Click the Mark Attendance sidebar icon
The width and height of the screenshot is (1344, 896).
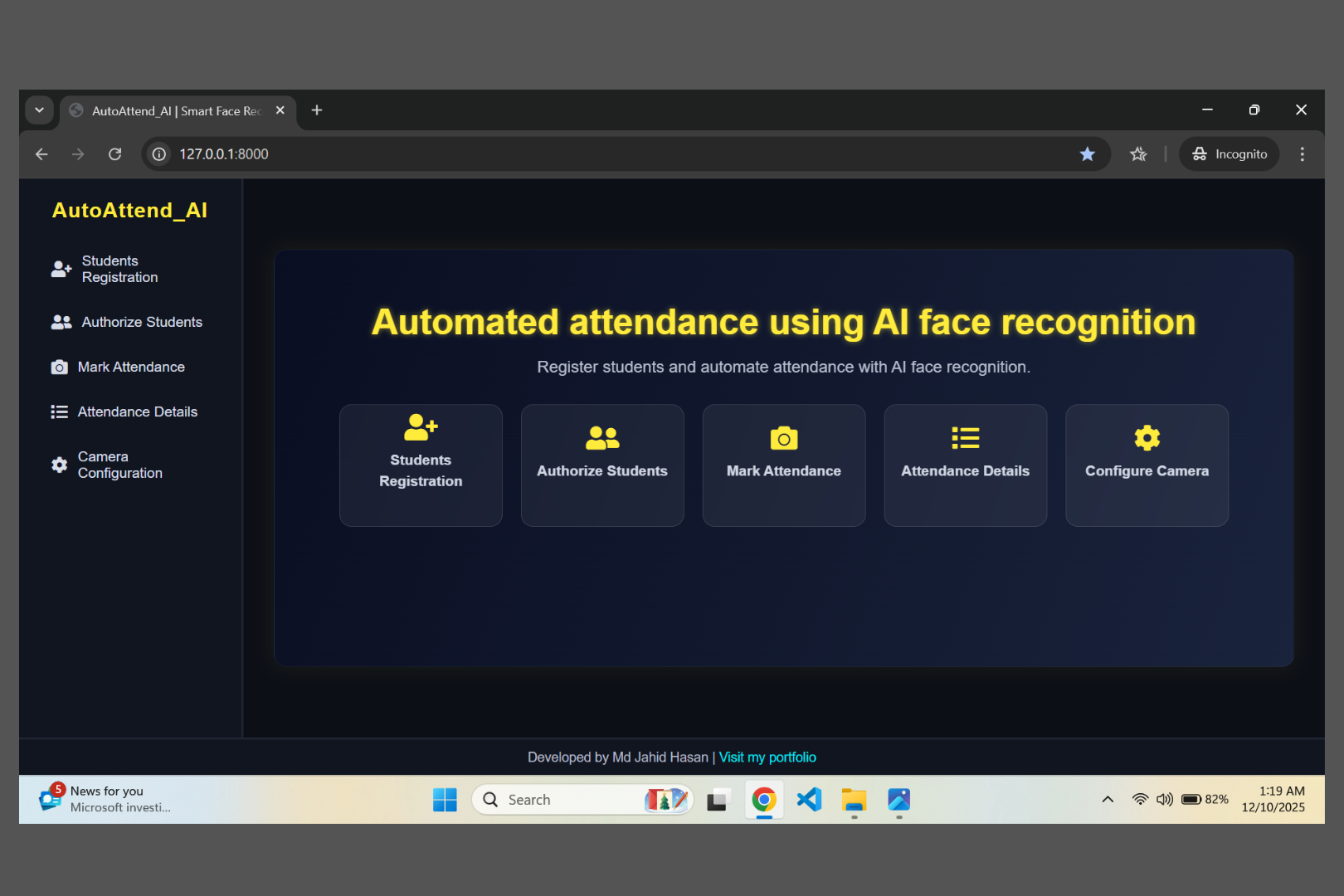(x=59, y=366)
